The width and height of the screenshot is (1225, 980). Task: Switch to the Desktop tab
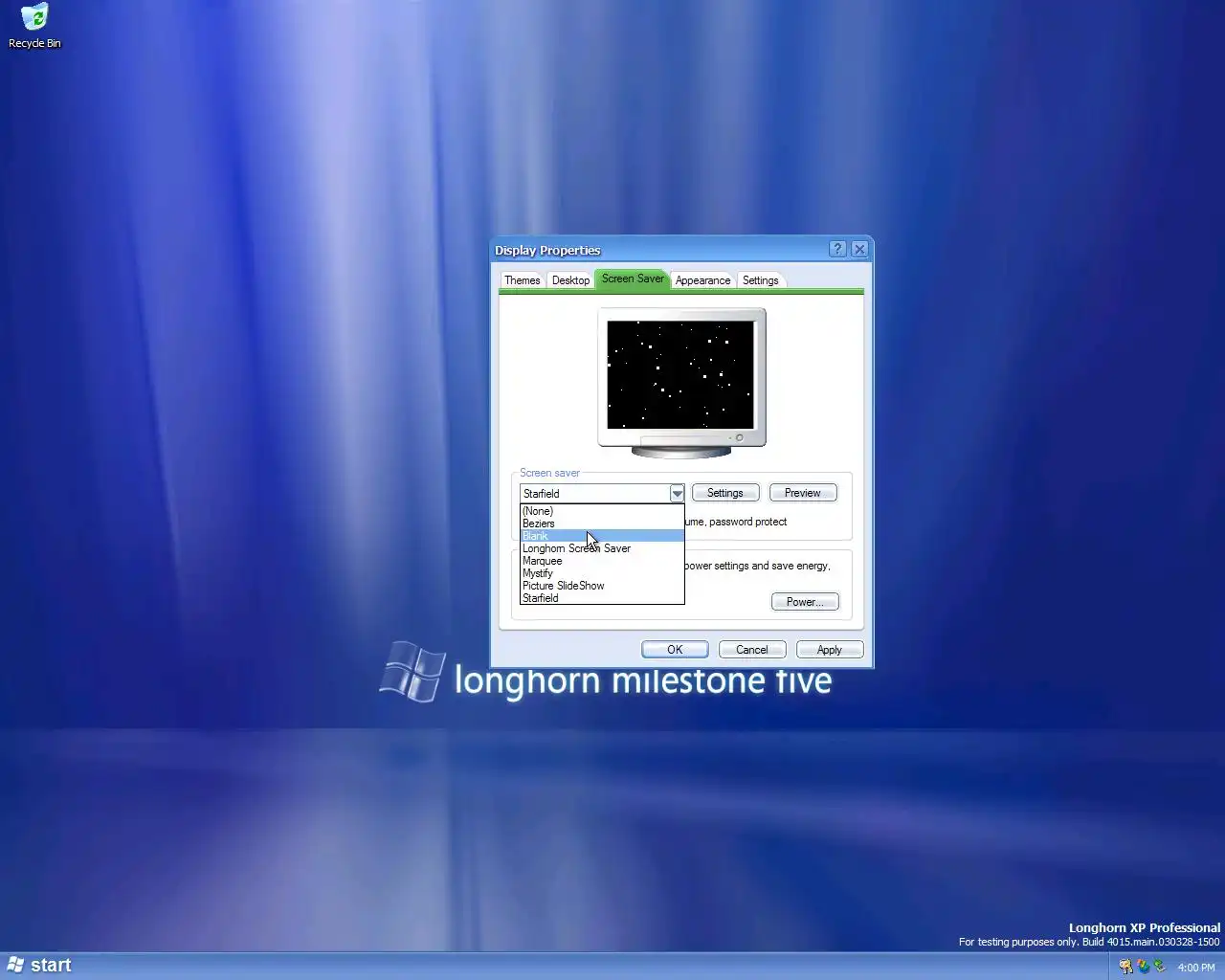(x=570, y=280)
